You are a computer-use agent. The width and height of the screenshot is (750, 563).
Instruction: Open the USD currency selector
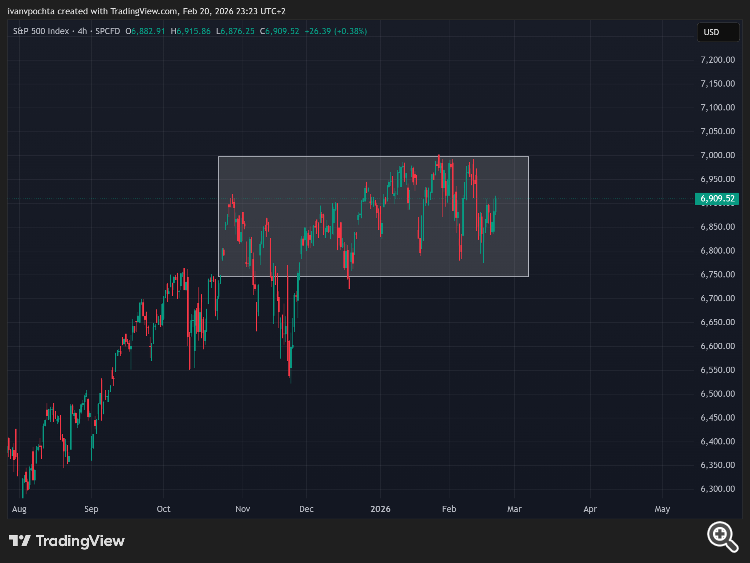click(718, 32)
